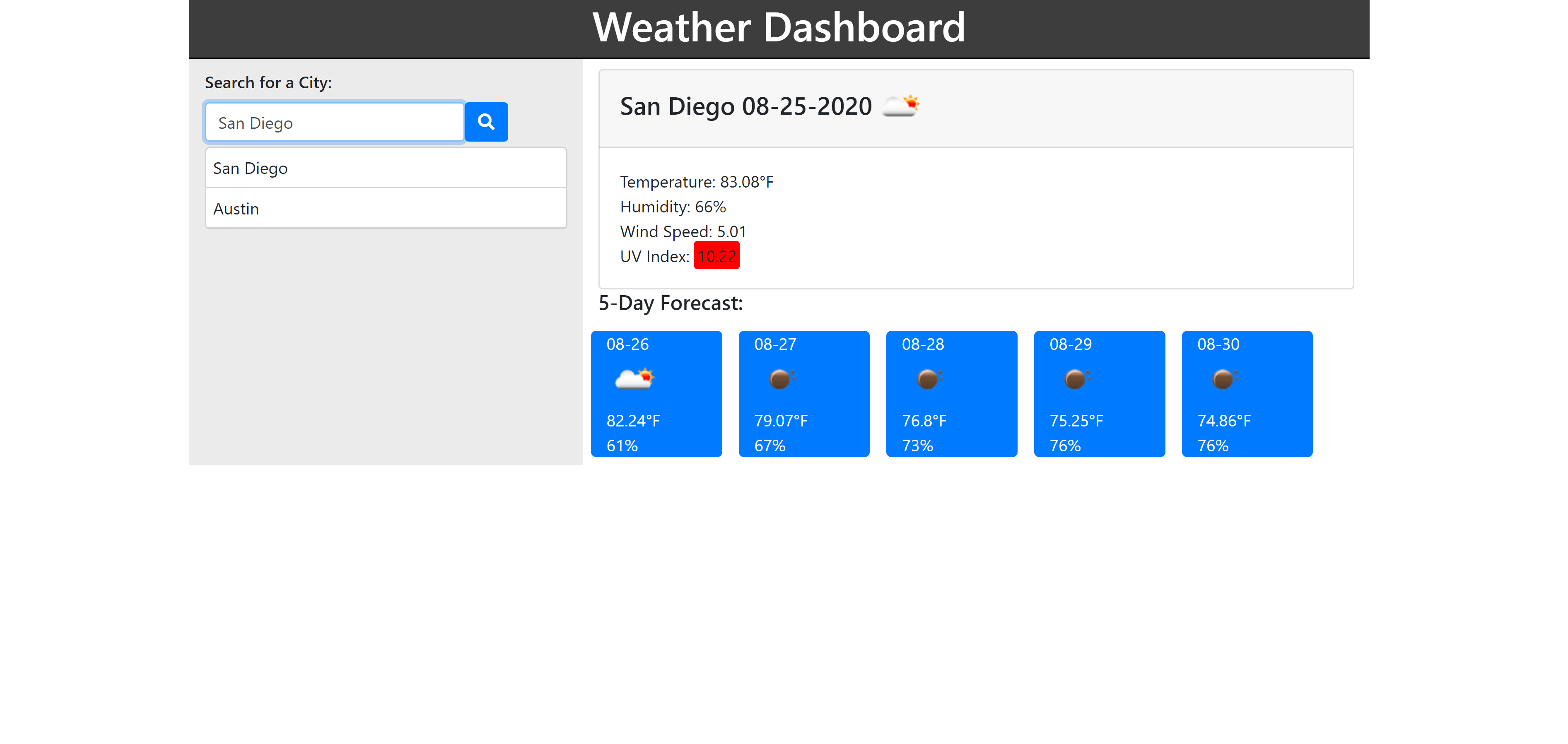Select San Diego from the city history list
The image size is (1568, 744).
(x=385, y=167)
